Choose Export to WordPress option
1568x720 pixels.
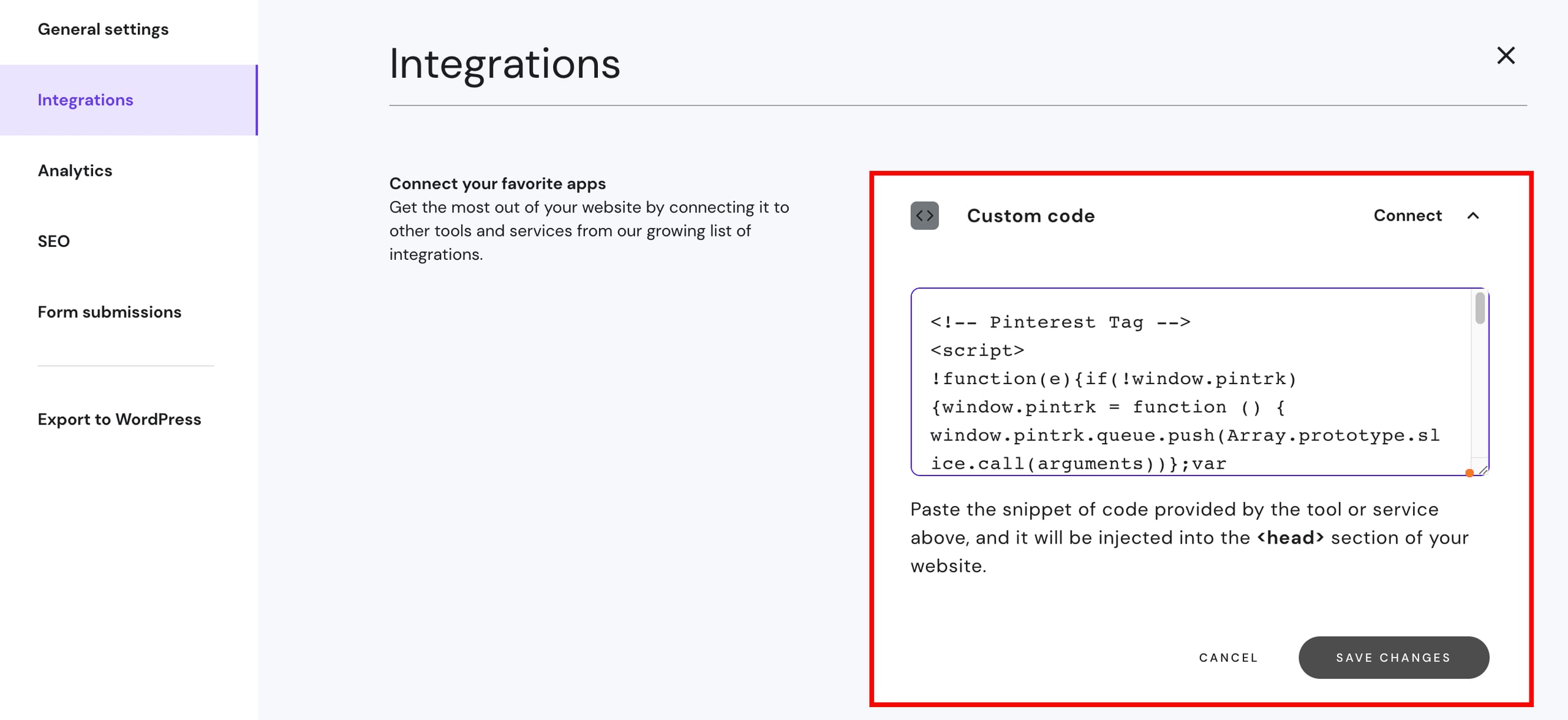coord(119,419)
